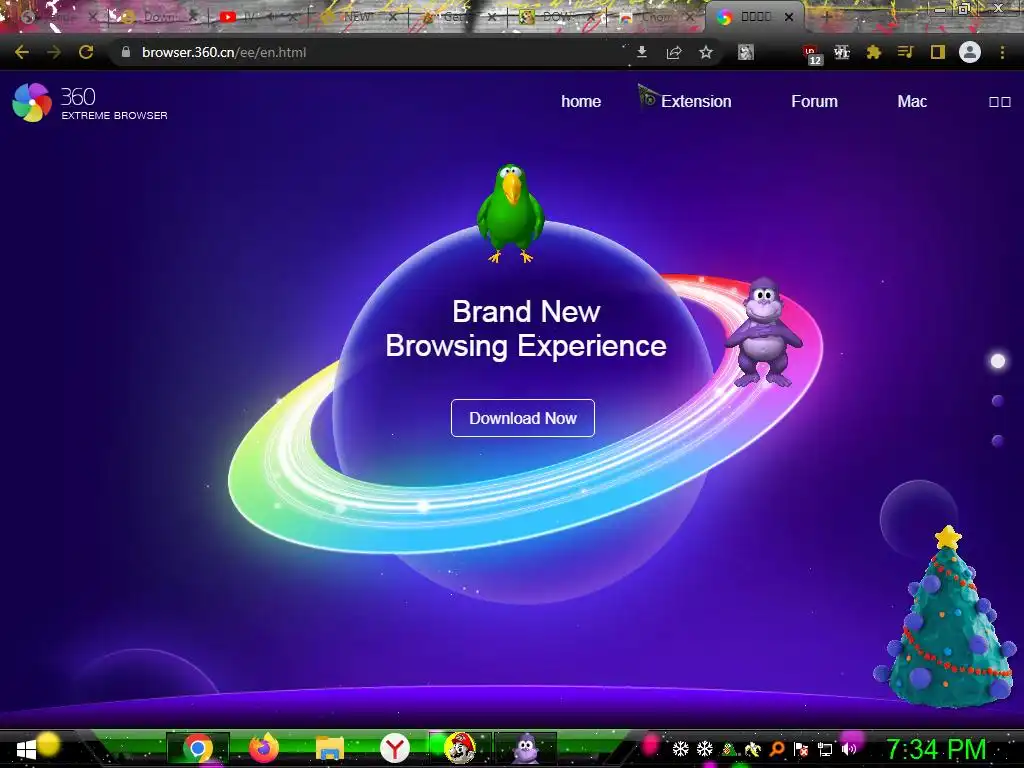Click the orange magnifier tray icon
This screenshot has height=768, width=1024.
(x=776, y=749)
